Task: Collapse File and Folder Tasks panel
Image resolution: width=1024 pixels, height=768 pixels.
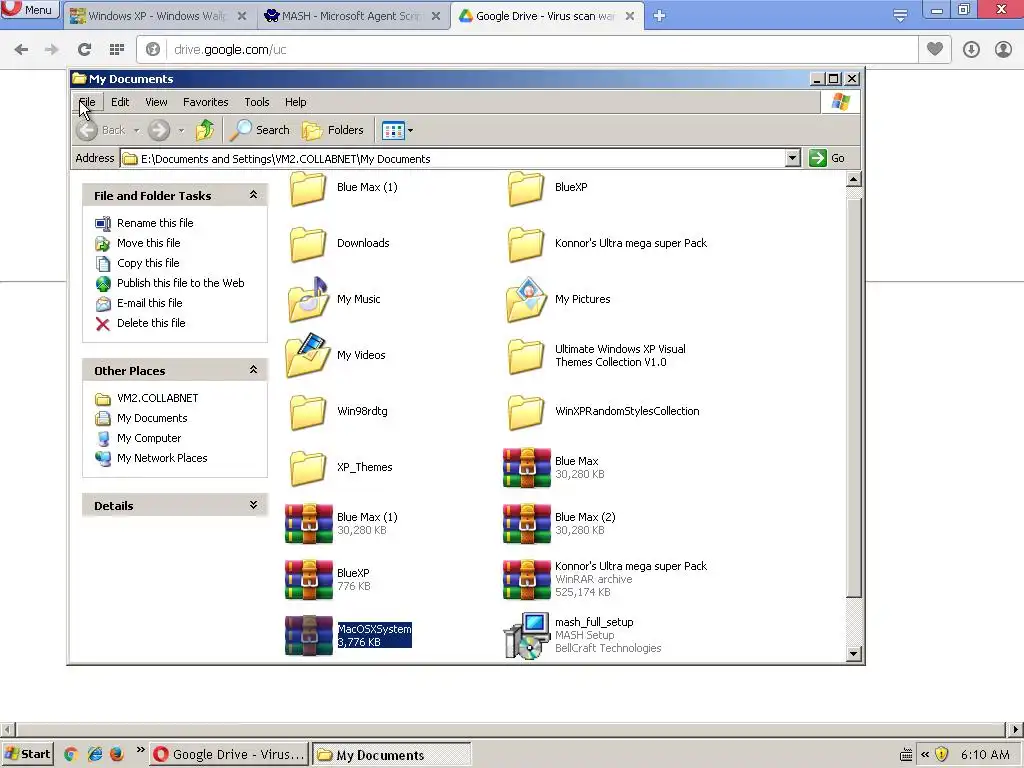Action: pos(253,195)
